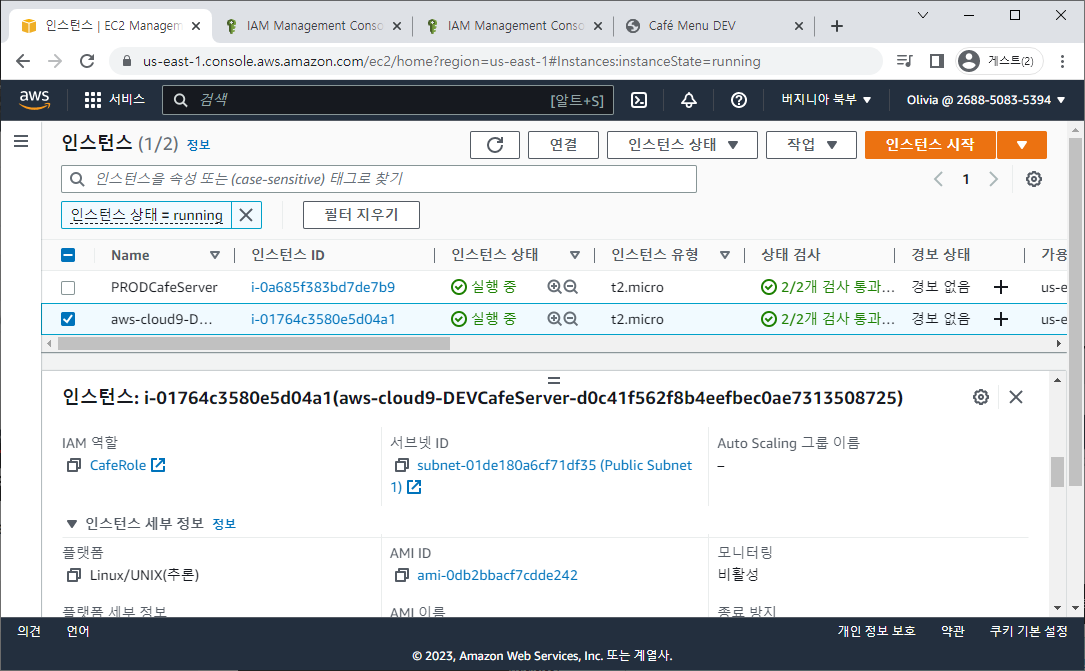1085x671 pixels.
Task: Open launch instances split-button arrow
Action: [x=1022, y=145]
